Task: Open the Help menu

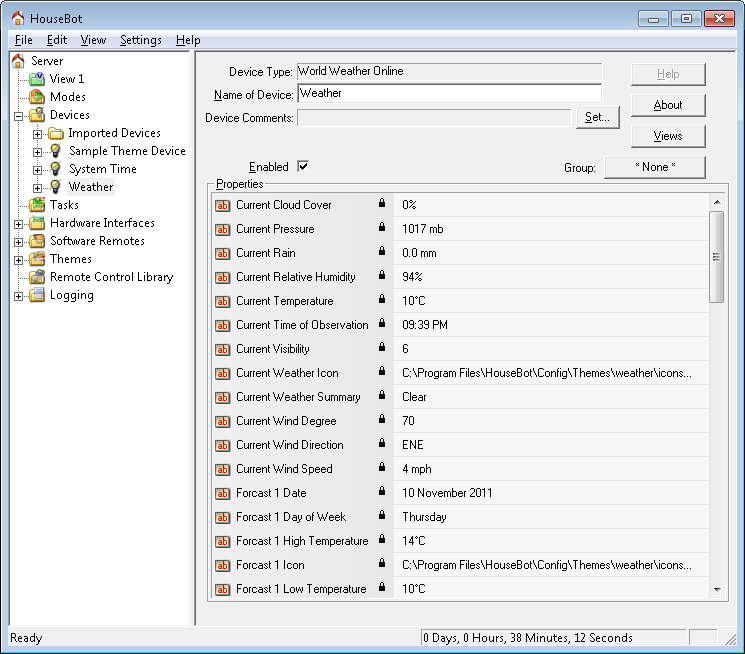Action: tap(188, 40)
